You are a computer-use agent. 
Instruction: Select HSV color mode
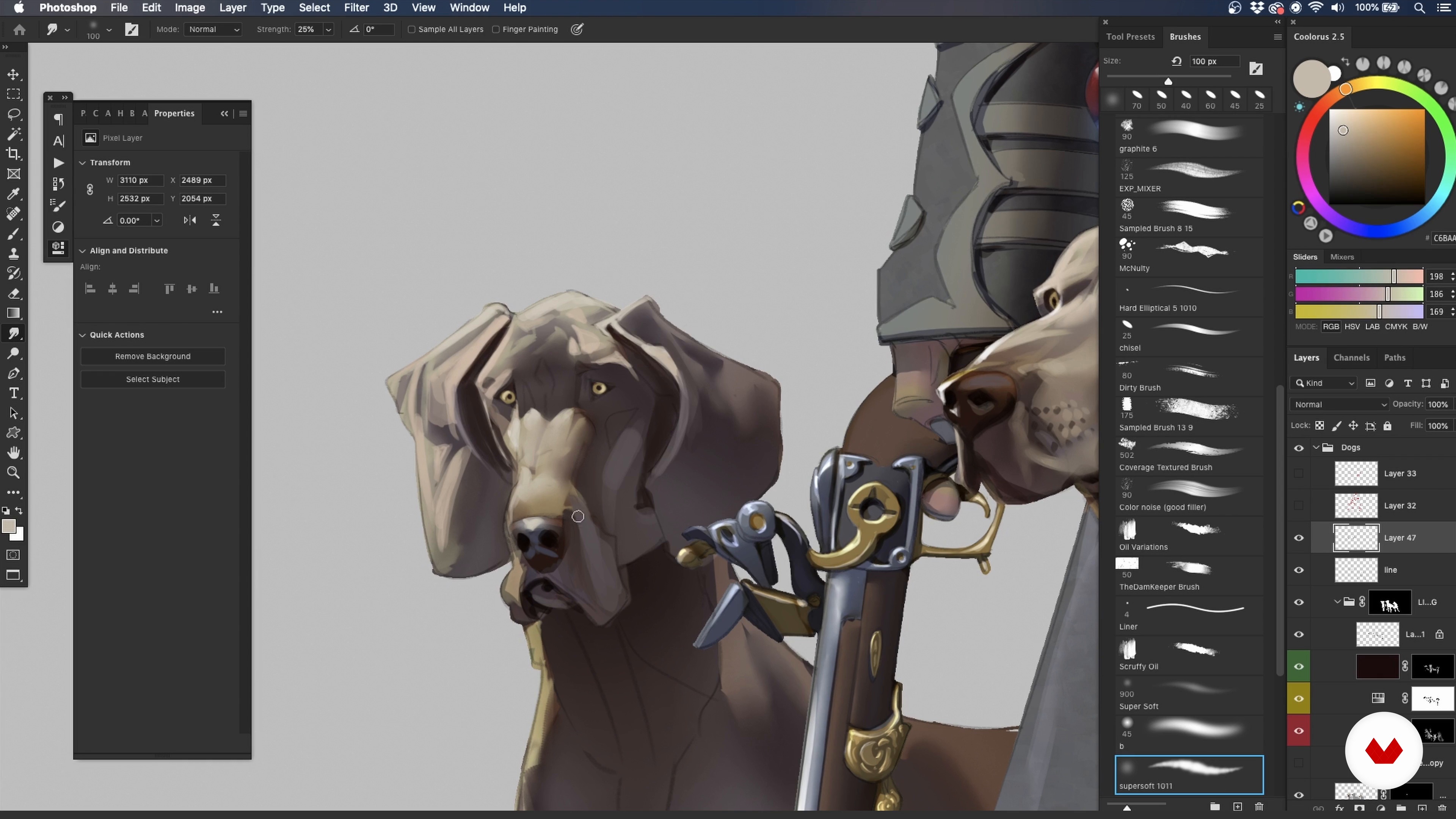click(1352, 327)
